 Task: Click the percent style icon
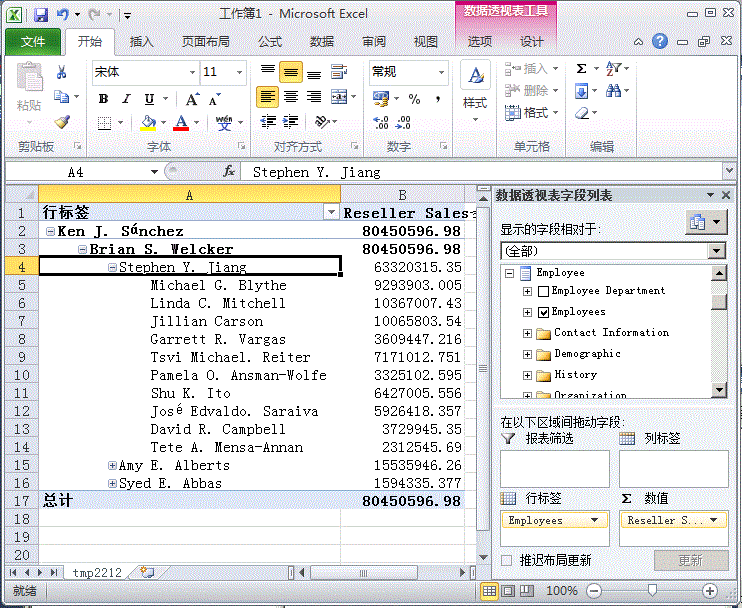click(413, 99)
